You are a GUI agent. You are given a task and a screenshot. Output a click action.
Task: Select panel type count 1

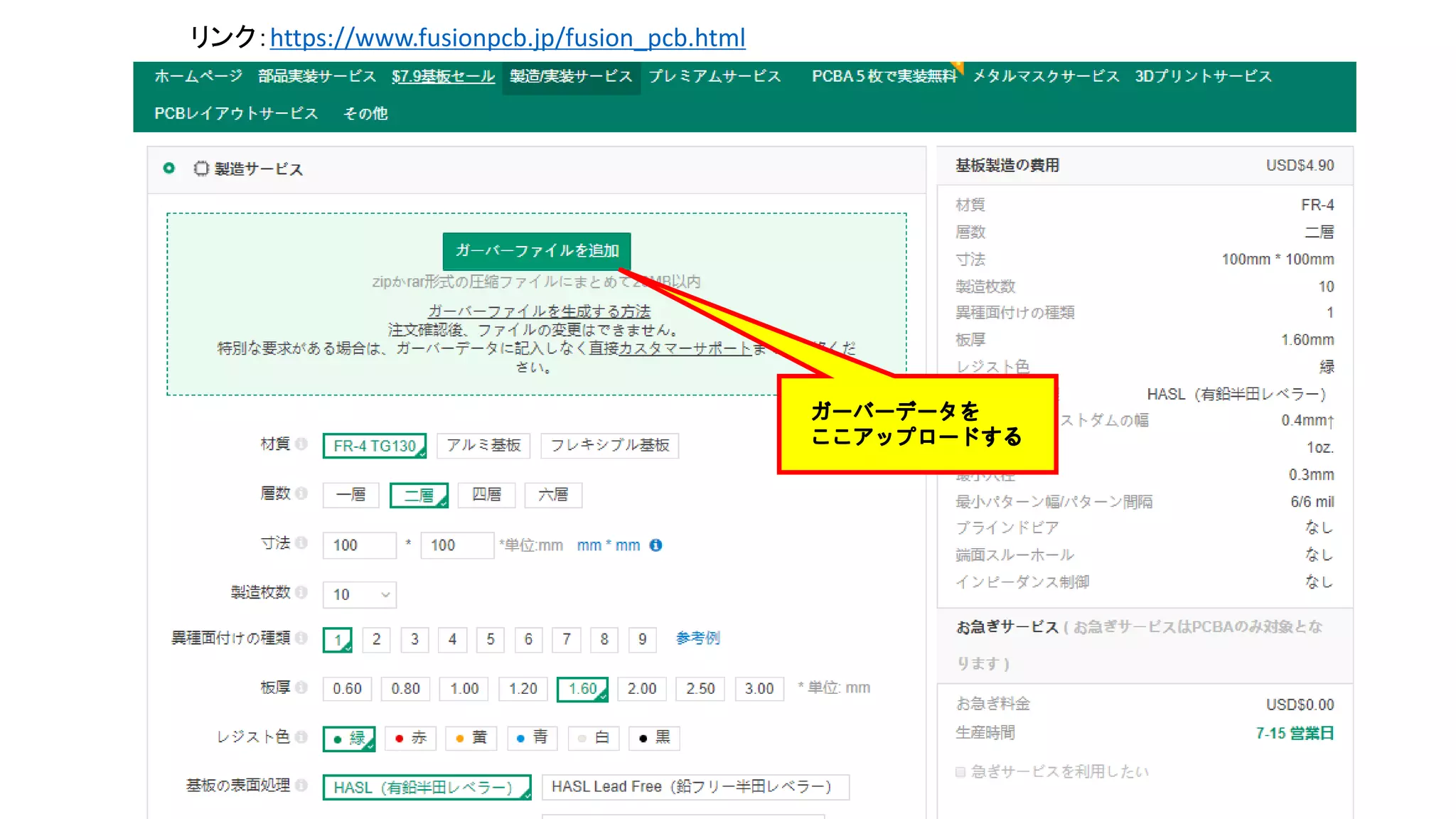[x=338, y=640]
